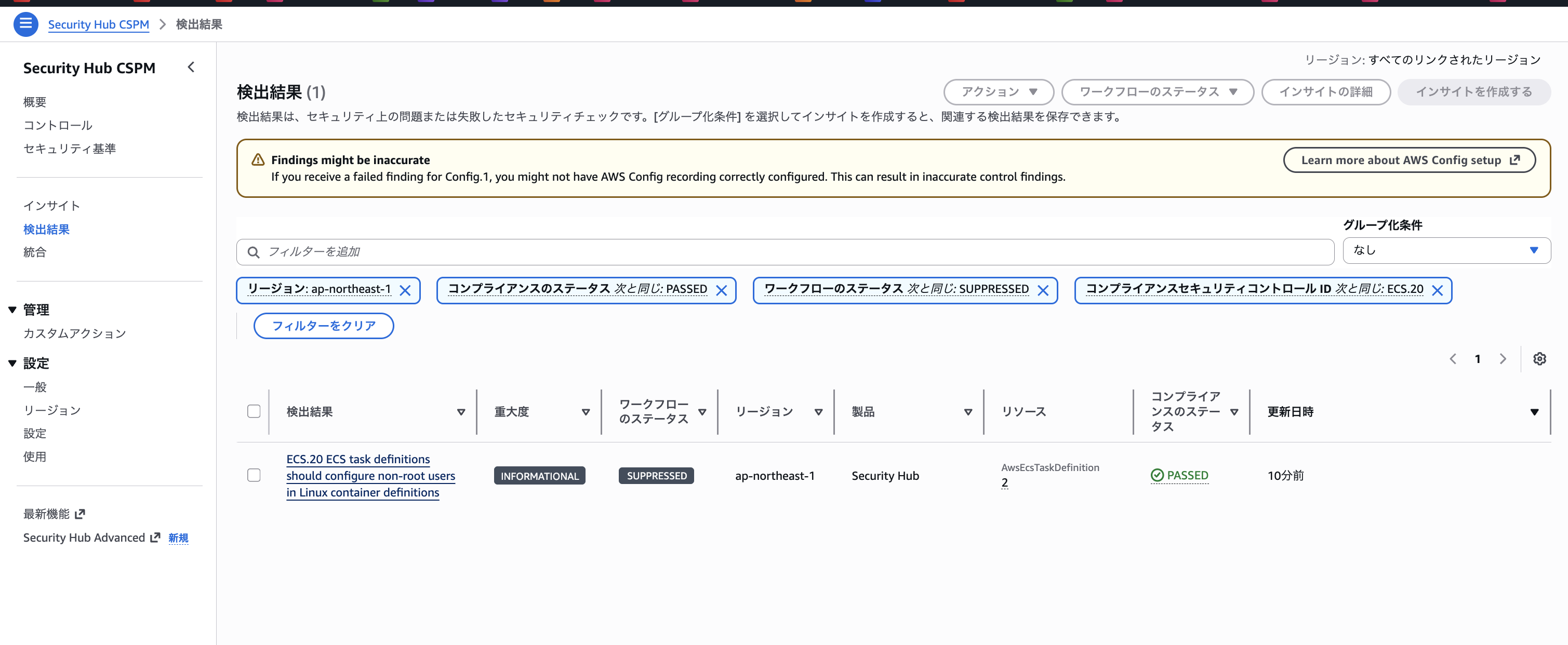Click Learn more about AWS Config setup
The width and height of the screenshot is (1568, 645).
click(x=1409, y=160)
